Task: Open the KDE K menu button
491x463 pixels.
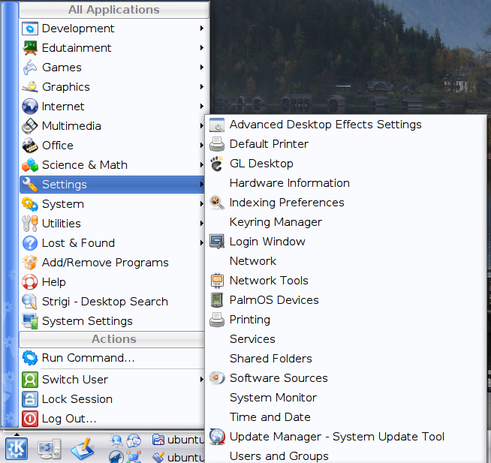Action: pos(16,449)
